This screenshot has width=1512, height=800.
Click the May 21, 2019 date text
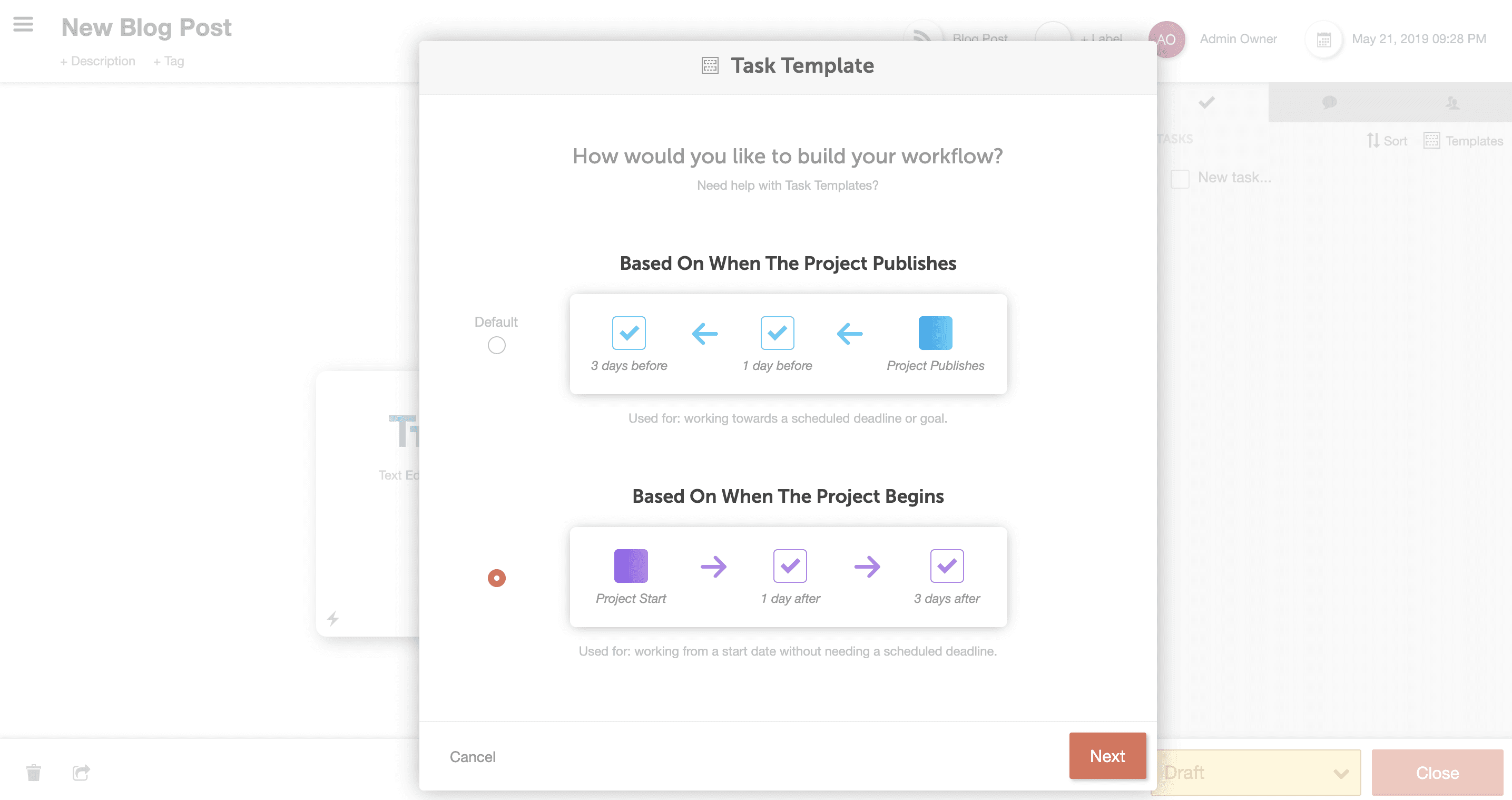coord(1419,39)
